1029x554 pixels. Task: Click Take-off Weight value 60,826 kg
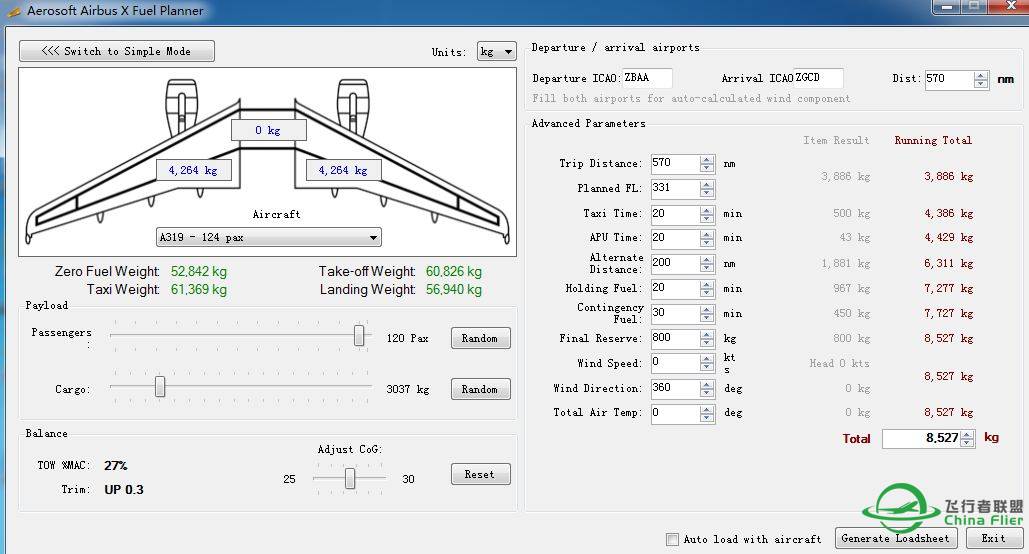[x=453, y=271]
